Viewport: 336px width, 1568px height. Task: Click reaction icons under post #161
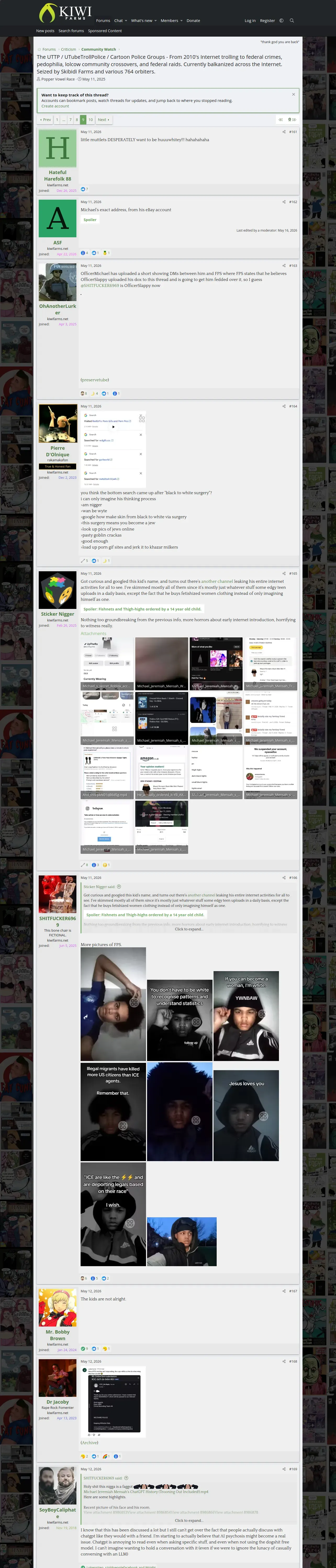pos(84,189)
